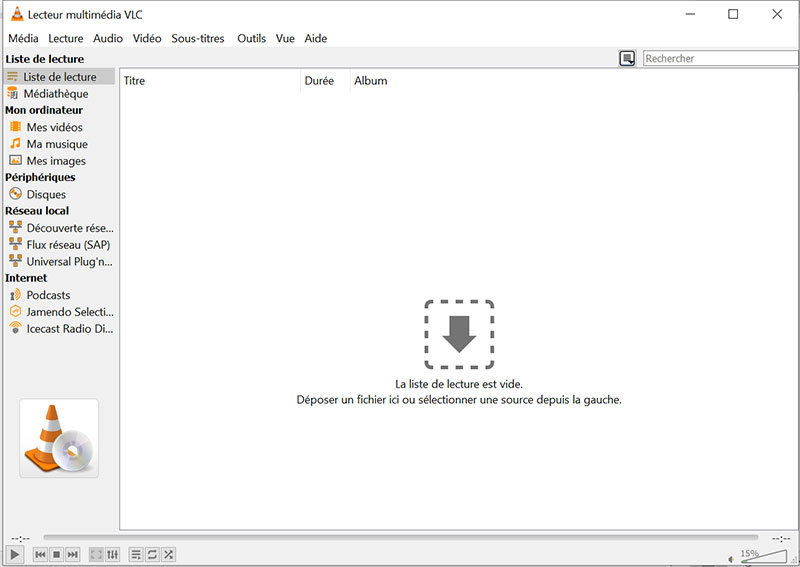This screenshot has width=800, height=567.
Task: Open Jamendo Selections entry
Action: coord(70,312)
